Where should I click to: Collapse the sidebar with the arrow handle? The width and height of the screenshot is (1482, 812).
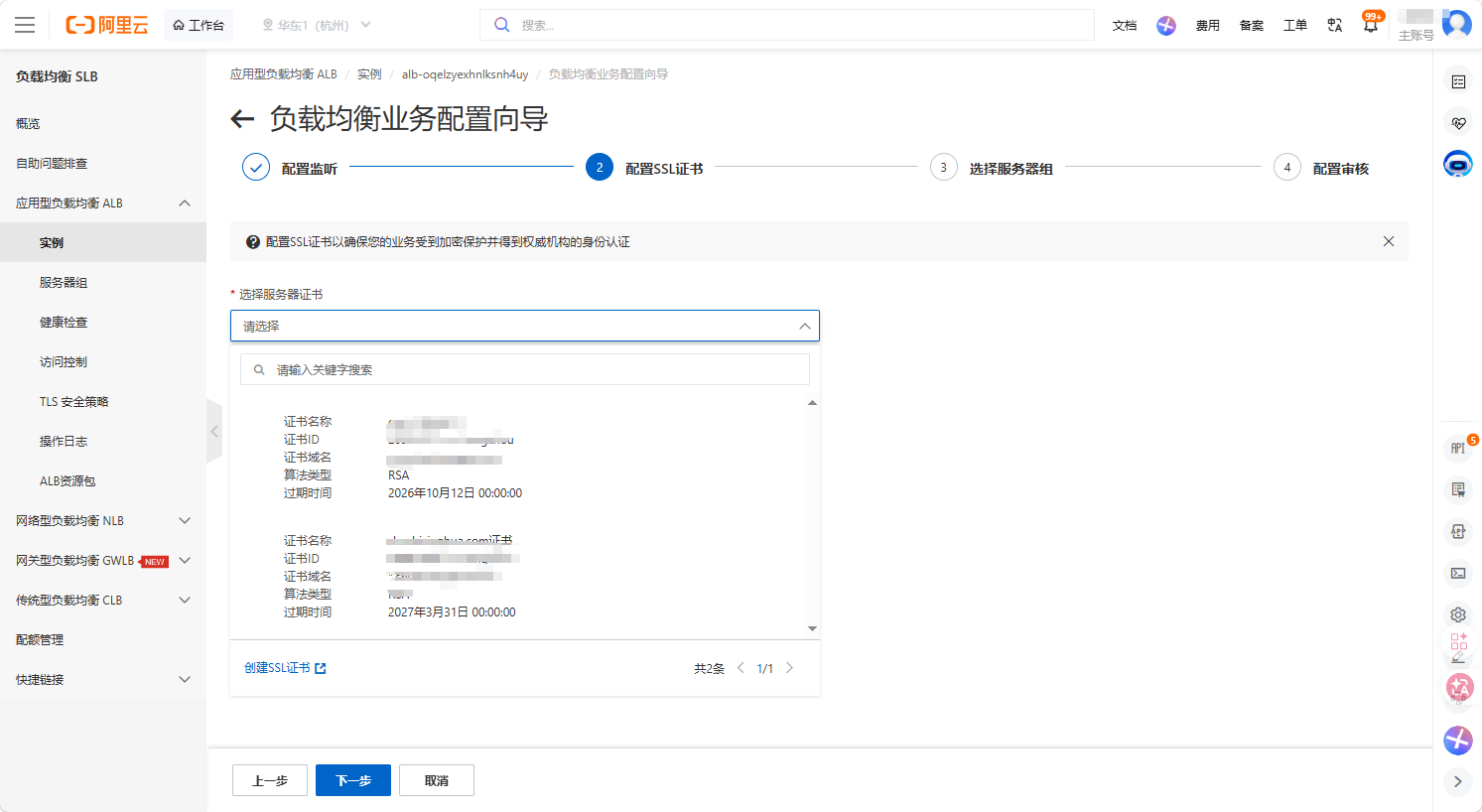214,431
